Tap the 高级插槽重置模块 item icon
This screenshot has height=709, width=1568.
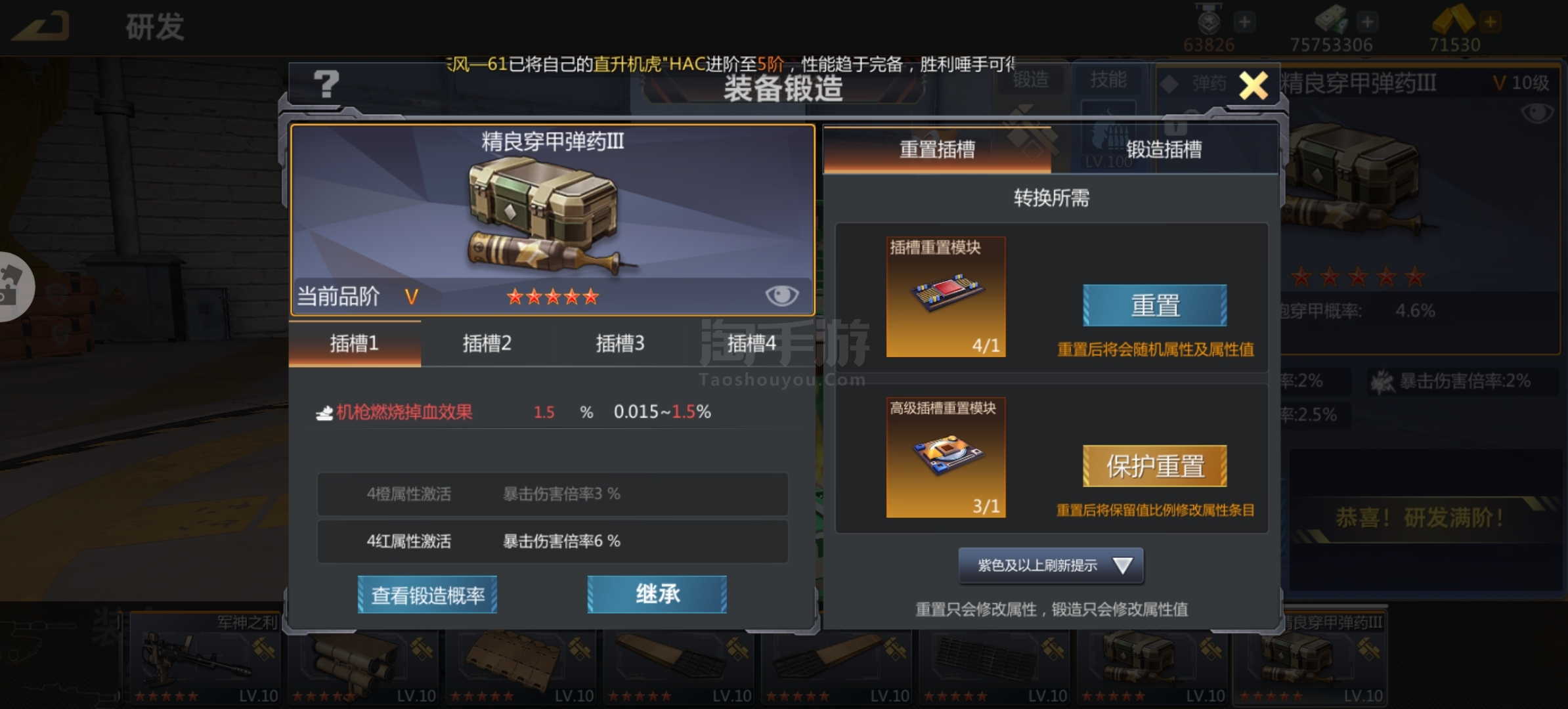point(946,458)
